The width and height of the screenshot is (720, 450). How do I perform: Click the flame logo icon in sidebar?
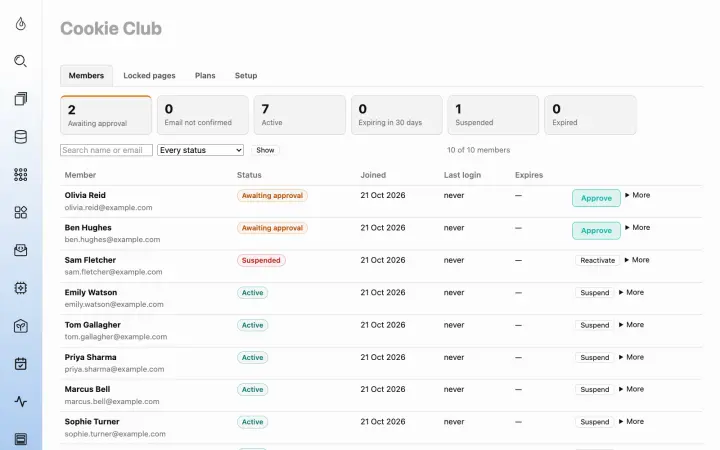point(21,23)
